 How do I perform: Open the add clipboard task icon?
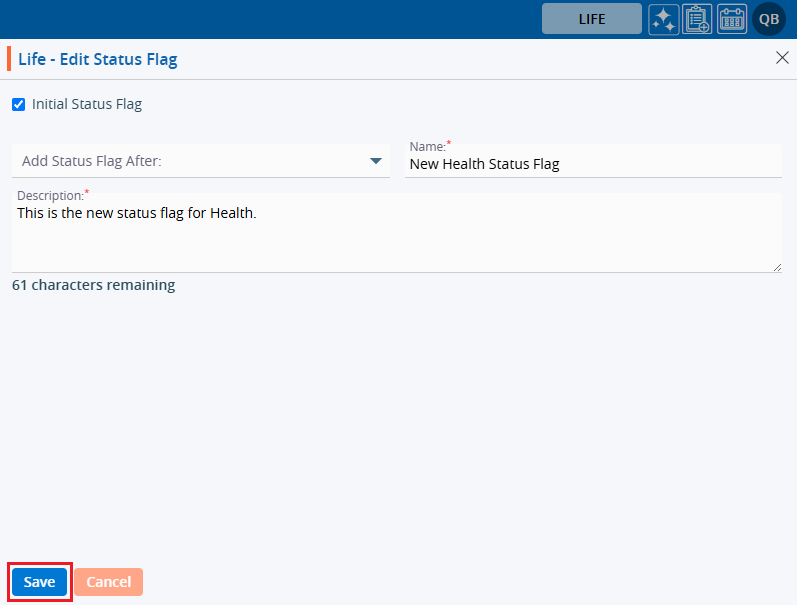coord(697,19)
